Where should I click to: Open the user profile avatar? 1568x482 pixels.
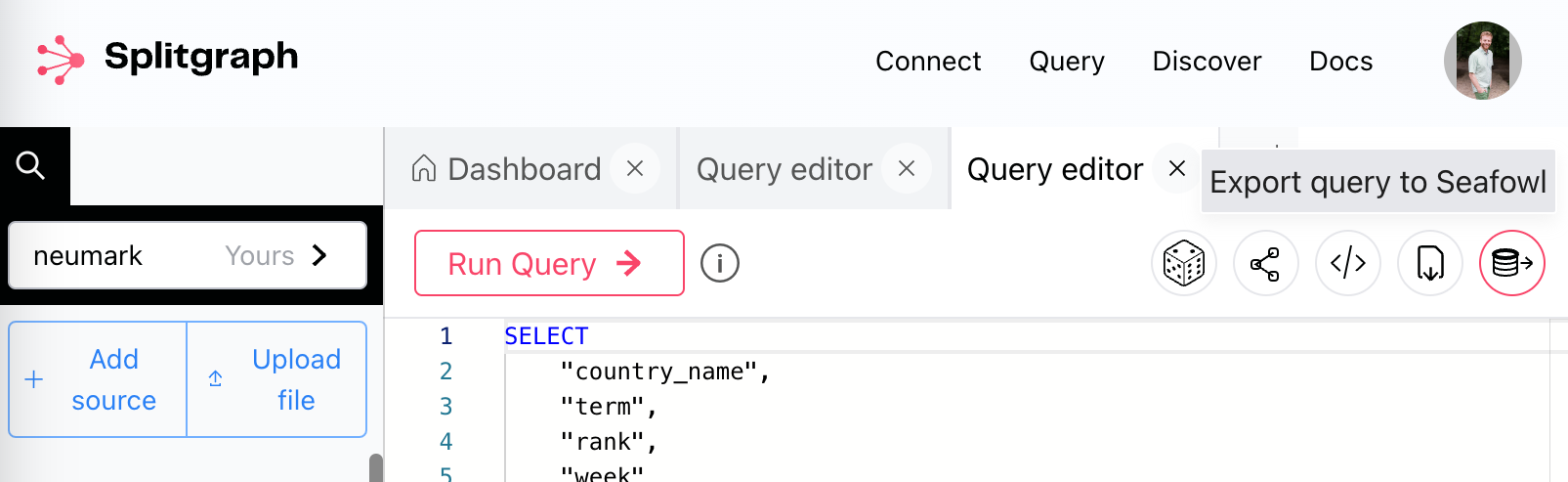[1483, 61]
